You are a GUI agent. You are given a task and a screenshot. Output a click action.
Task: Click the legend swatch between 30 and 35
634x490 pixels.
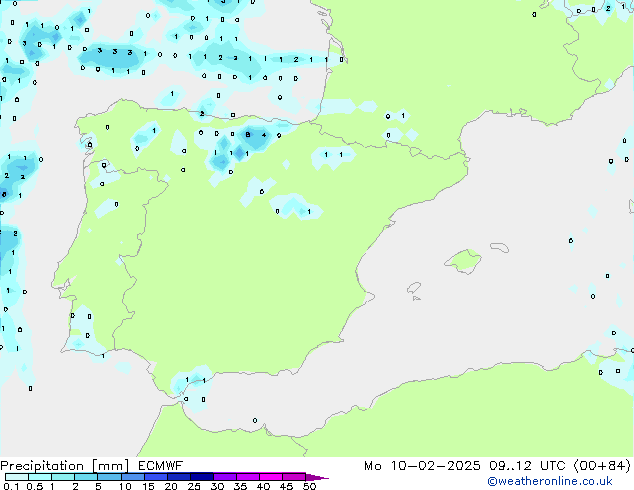click(225, 477)
